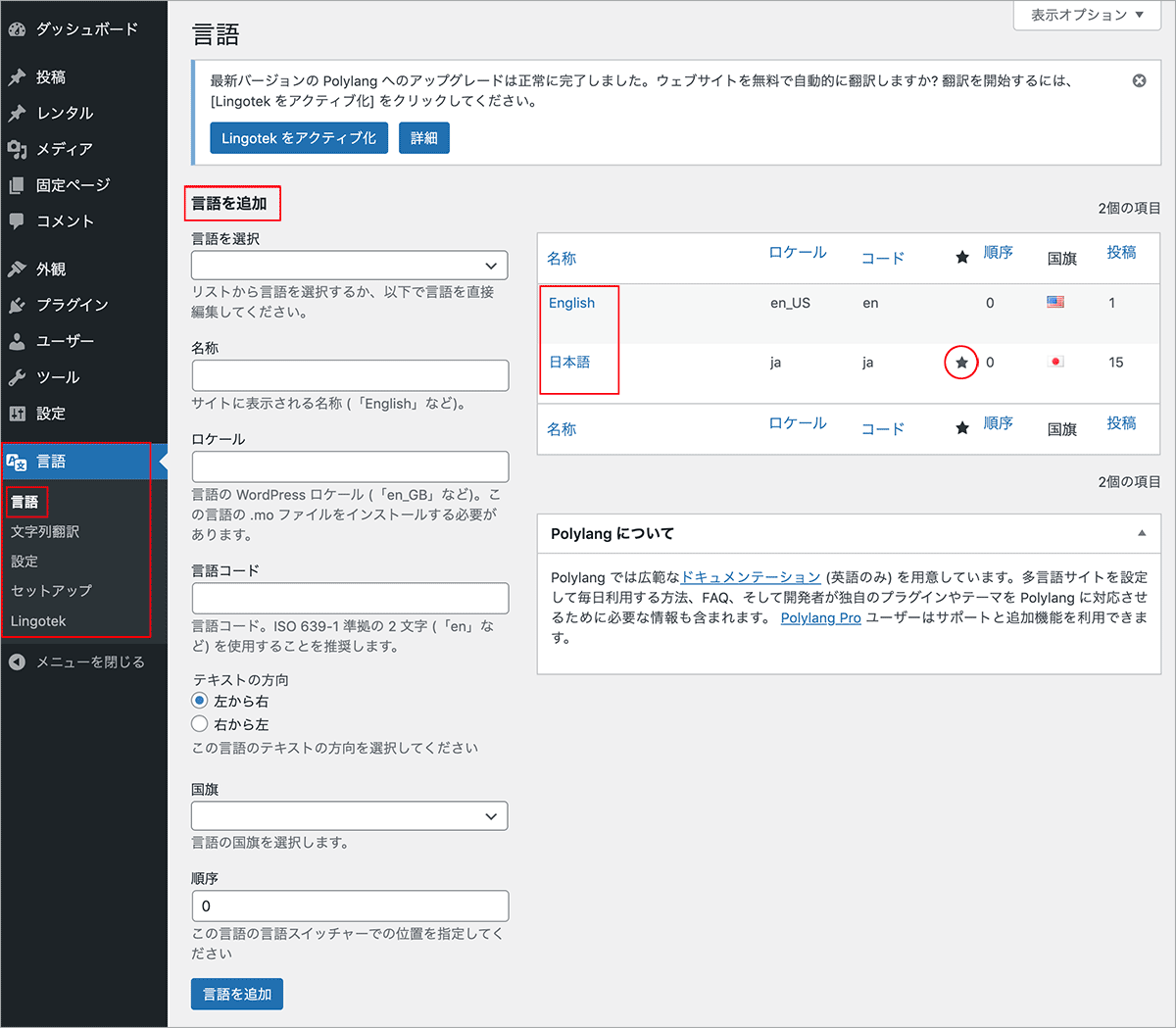
Task: Click the Japanese flag icon
Action: click(1055, 362)
